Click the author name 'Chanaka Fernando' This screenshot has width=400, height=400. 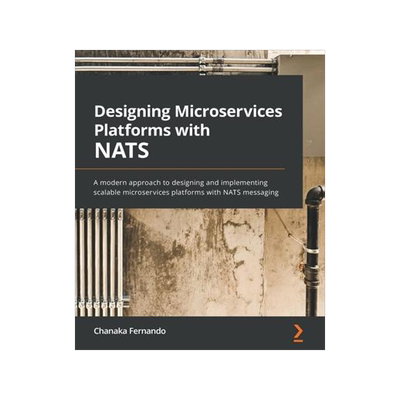tap(130, 331)
